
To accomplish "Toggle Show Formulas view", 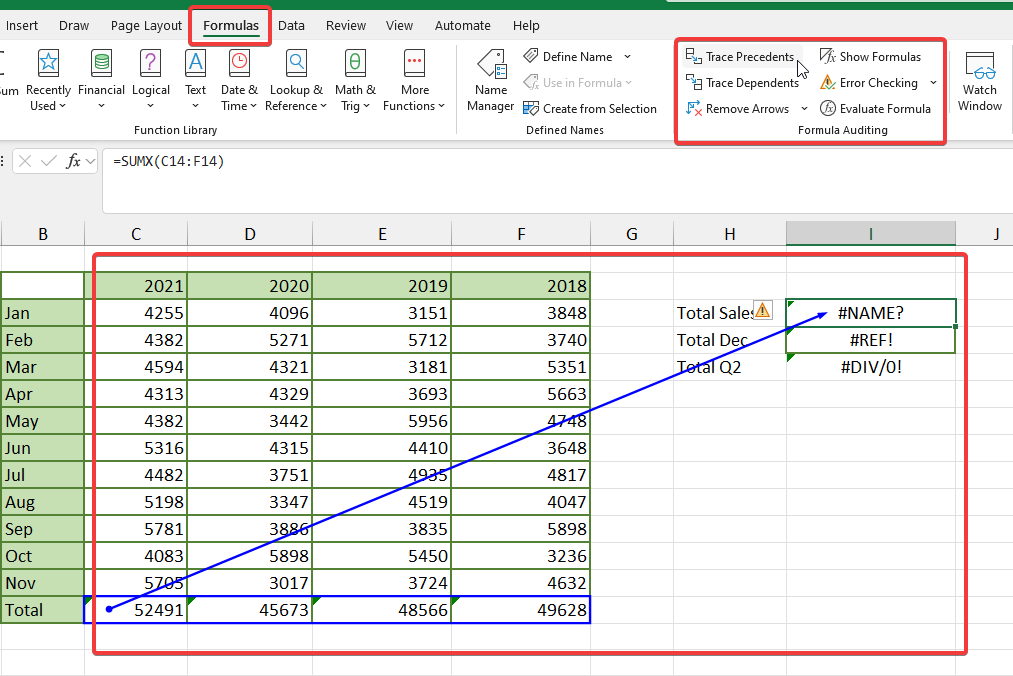I will 870,57.
